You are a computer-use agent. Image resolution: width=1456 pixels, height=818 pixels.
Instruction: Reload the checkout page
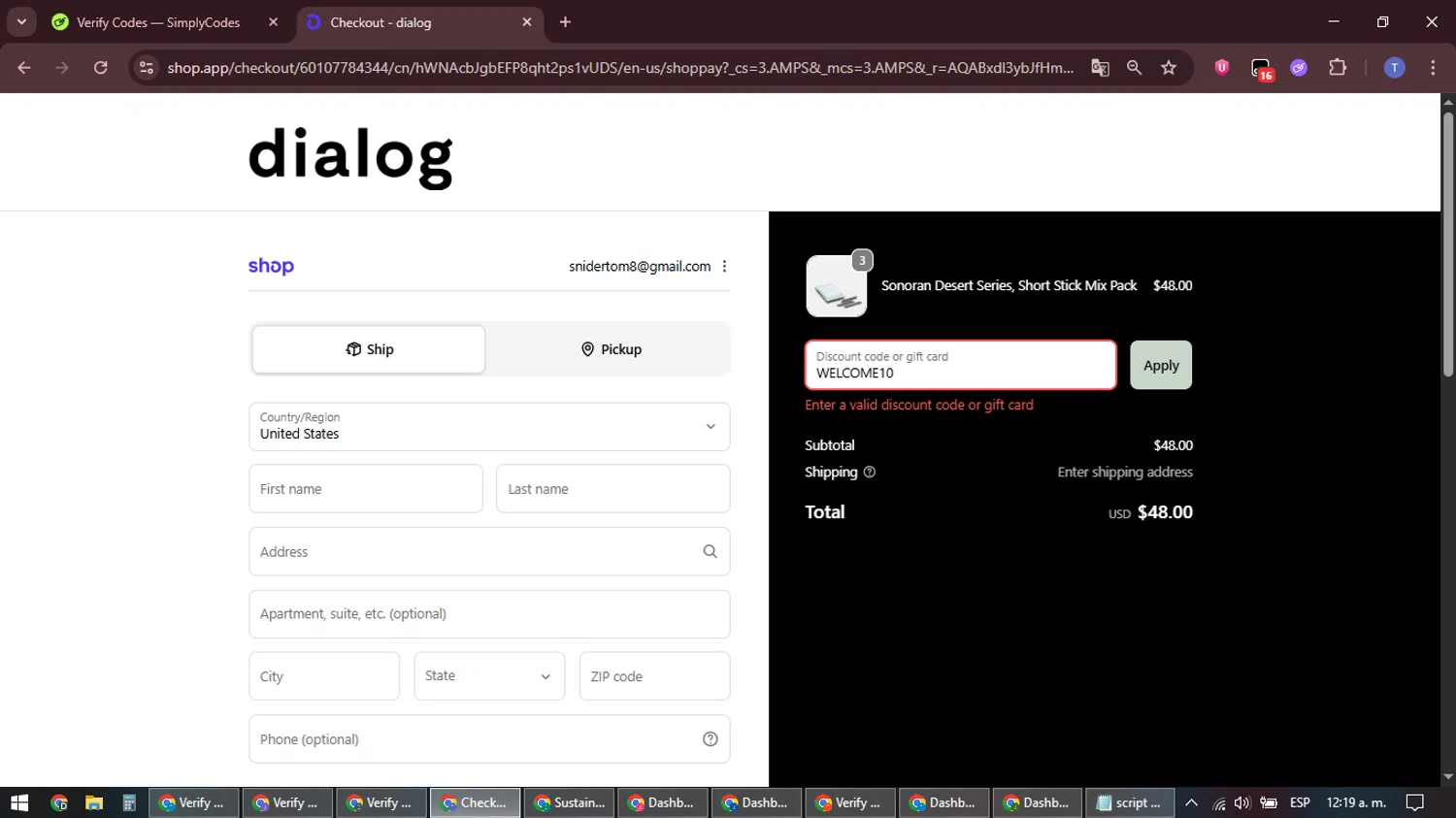(x=100, y=68)
